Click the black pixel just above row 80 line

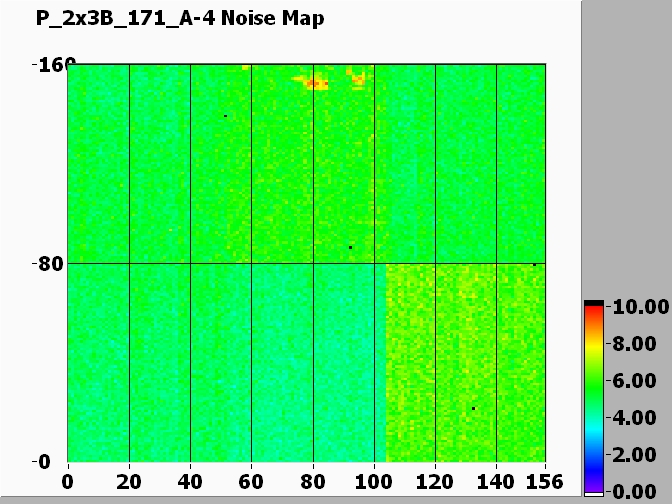tap(350, 247)
